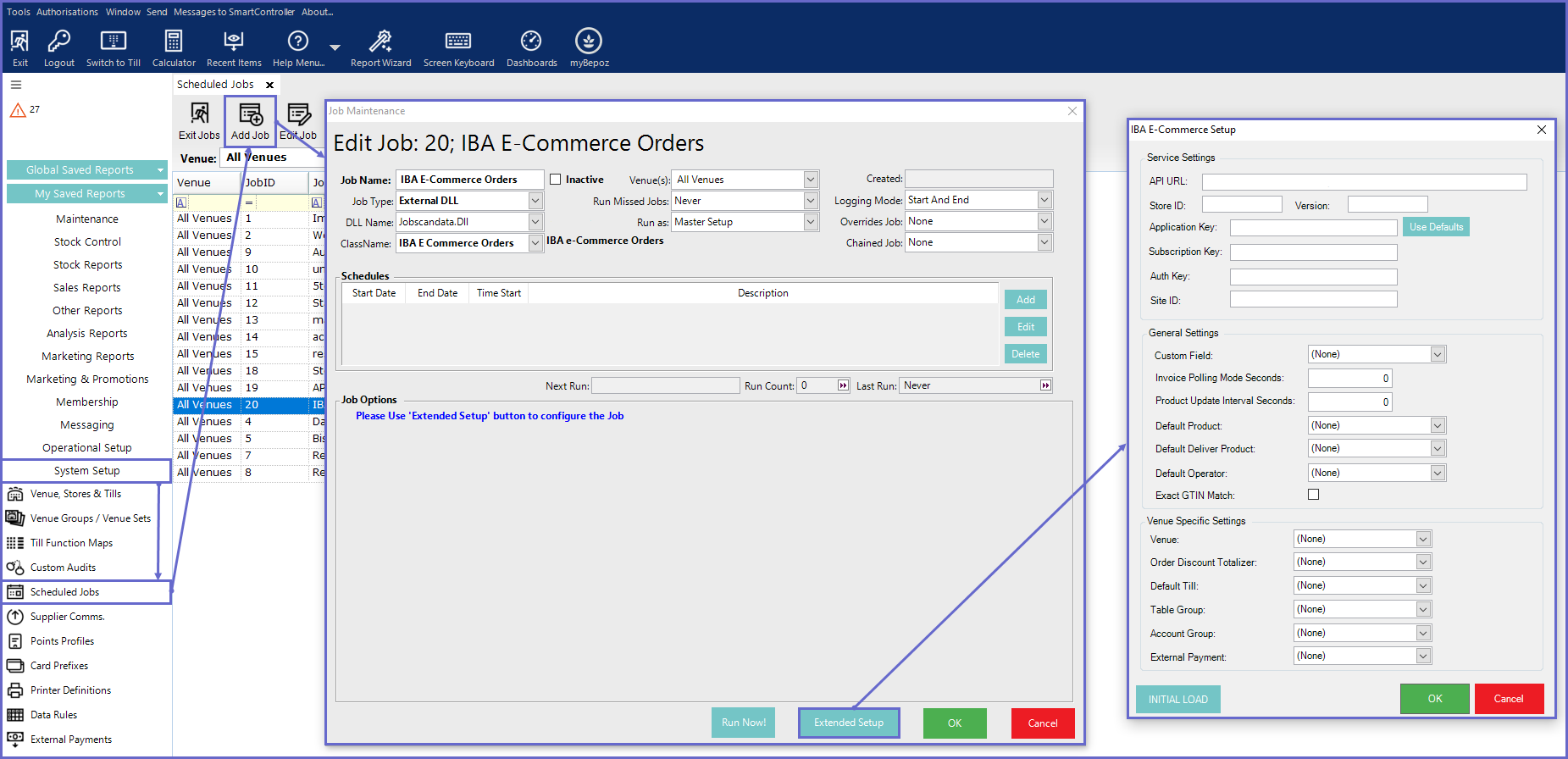1568x759 pixels.
Task: Open Scheduled Jobs in sidebar
Action: (x=86, y=592)
